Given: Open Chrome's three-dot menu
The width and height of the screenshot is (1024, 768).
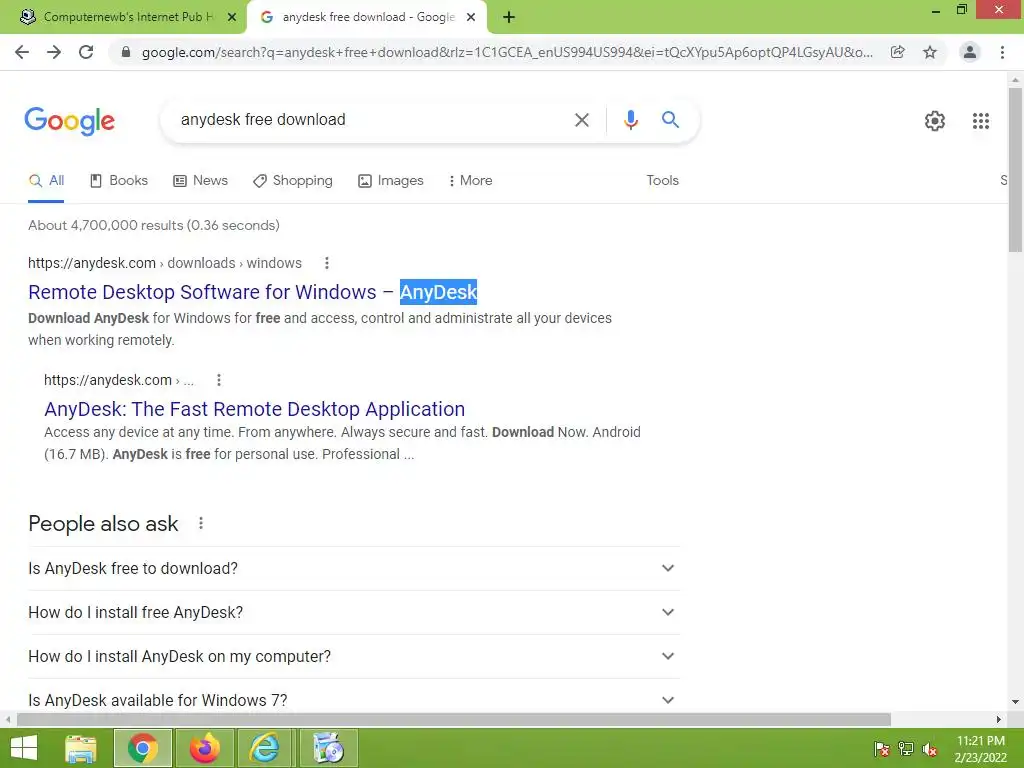Looking at the screenshot, I should [x=1002, y=52].
